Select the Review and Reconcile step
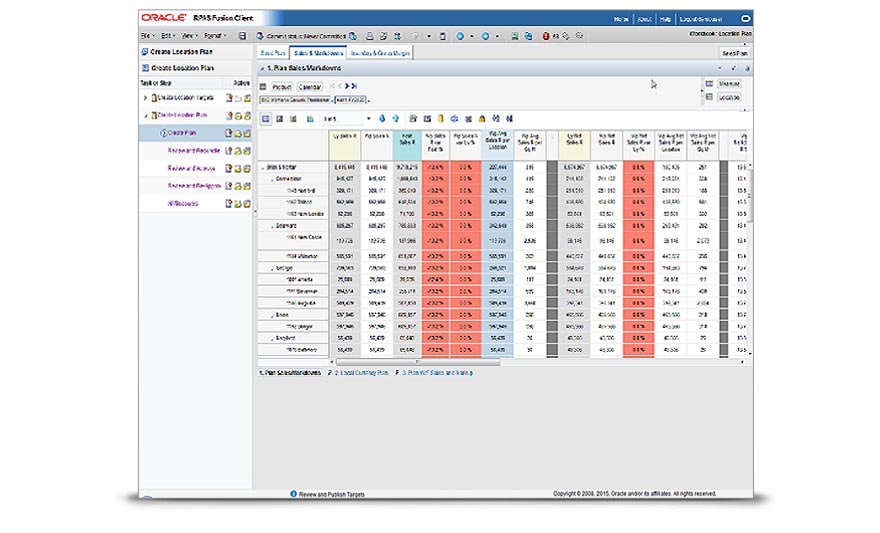The width and height of the screenshot is (880, 533). (195, 150)
